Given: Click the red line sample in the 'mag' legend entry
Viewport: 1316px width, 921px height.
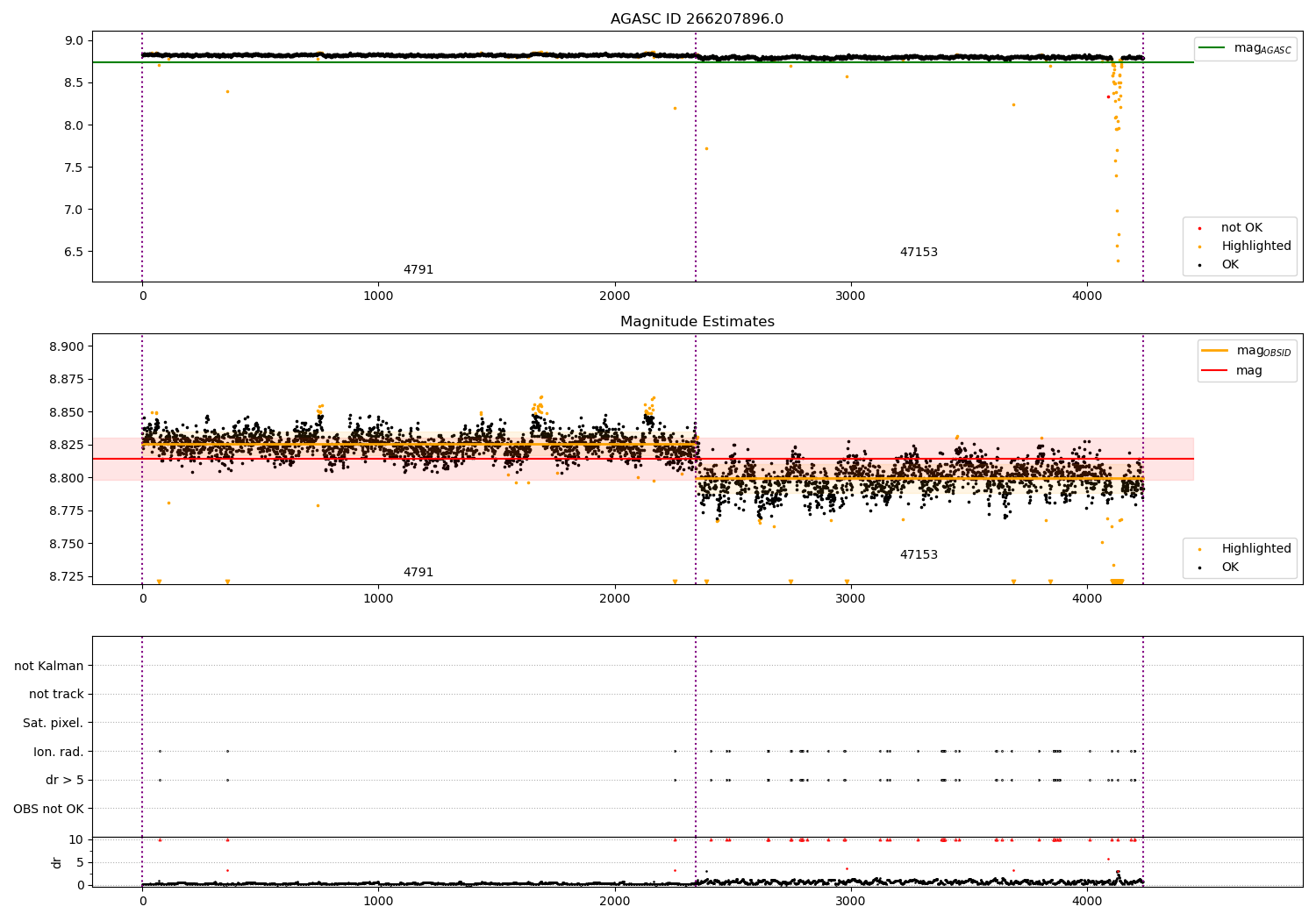Looking at the screenshot, I should (x=1214, y=371).
